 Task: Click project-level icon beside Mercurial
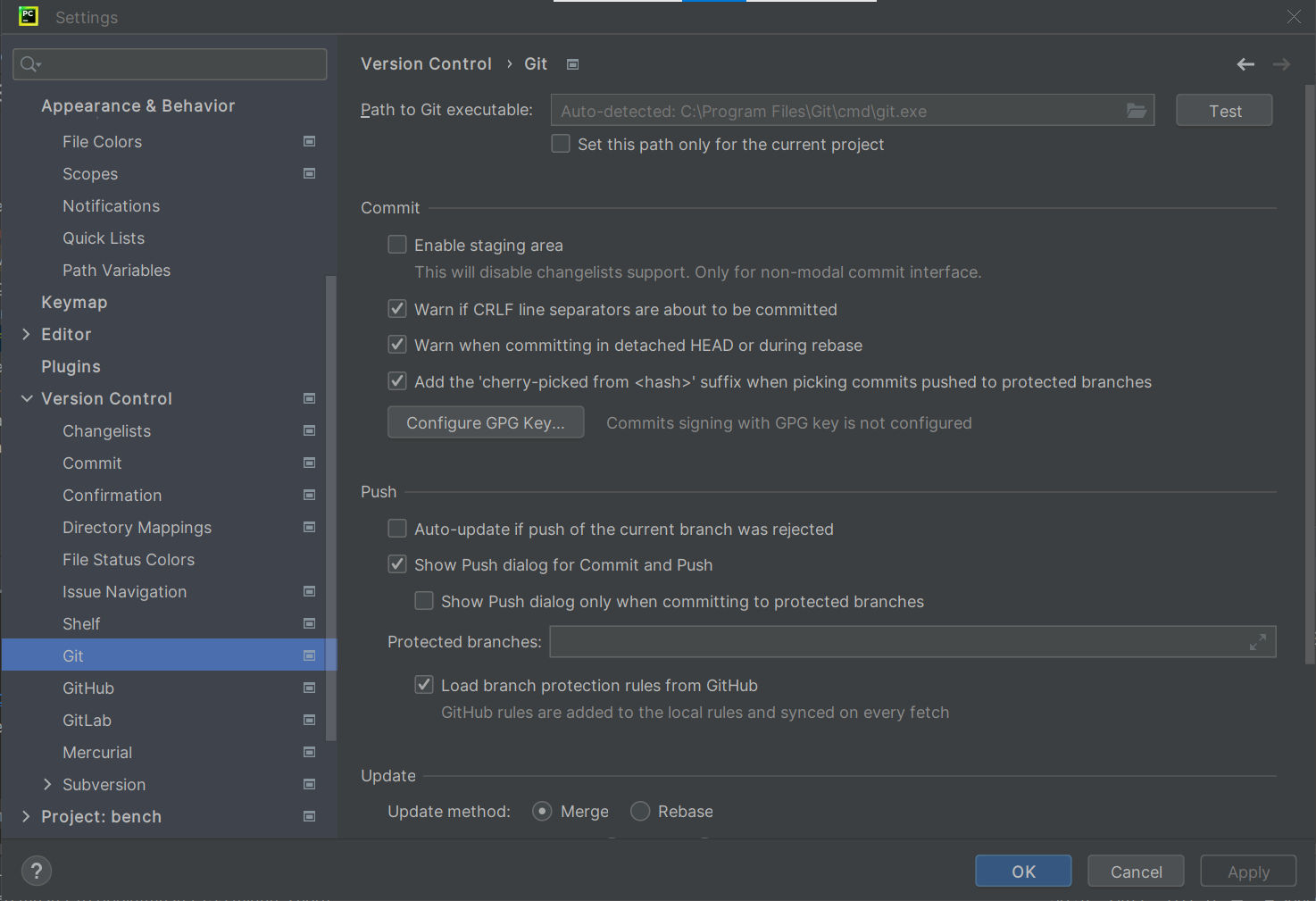(x=310, y=752)
